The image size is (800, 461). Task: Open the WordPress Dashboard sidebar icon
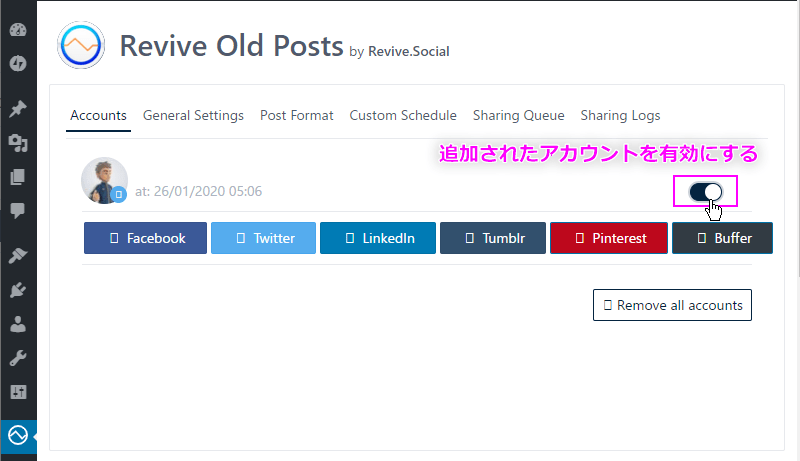tap(18, 30)
